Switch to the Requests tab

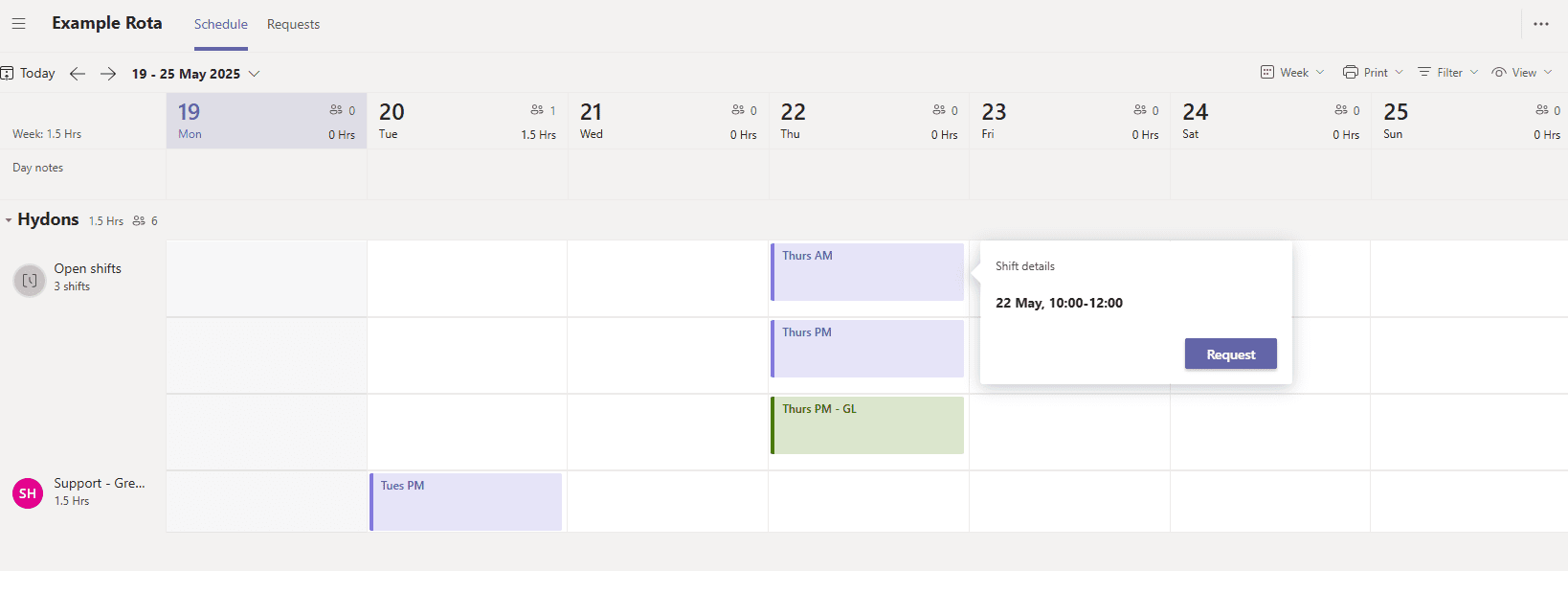(x=293, y=24)
